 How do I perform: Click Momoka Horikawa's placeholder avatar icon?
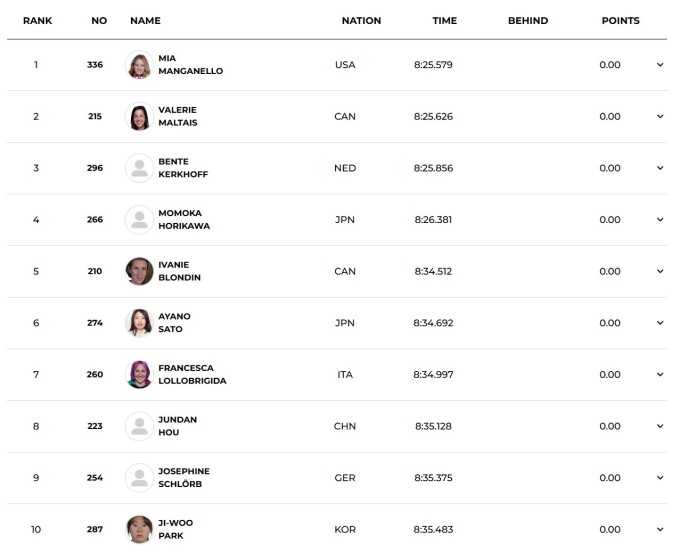139,220
